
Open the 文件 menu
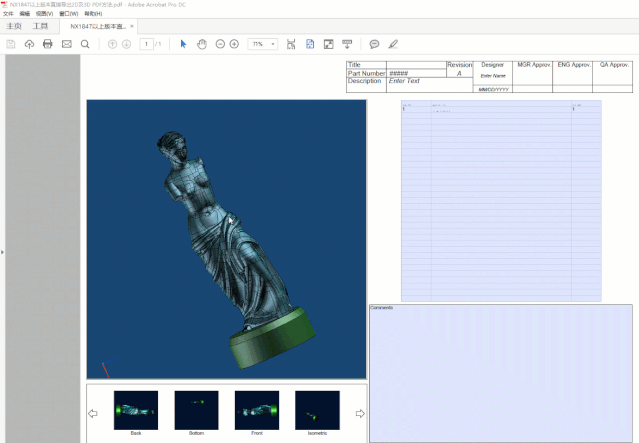(x=8, y=13)
